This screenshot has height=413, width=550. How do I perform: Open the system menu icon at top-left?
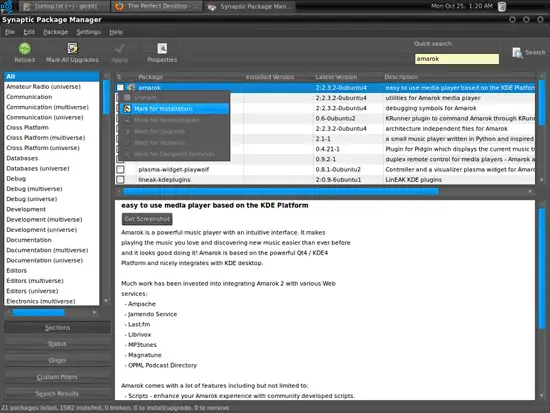pos(6,6)
